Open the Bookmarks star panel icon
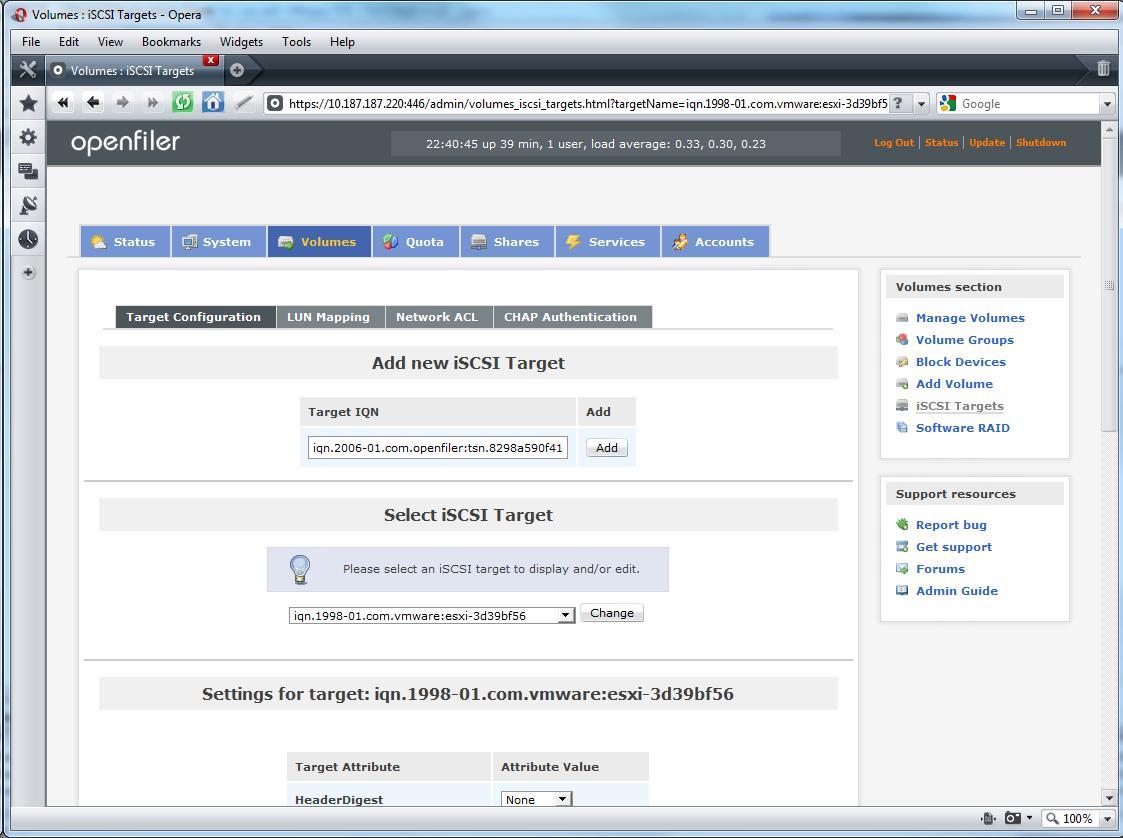This screenshot has width=1123, height=838. (28, 103)
